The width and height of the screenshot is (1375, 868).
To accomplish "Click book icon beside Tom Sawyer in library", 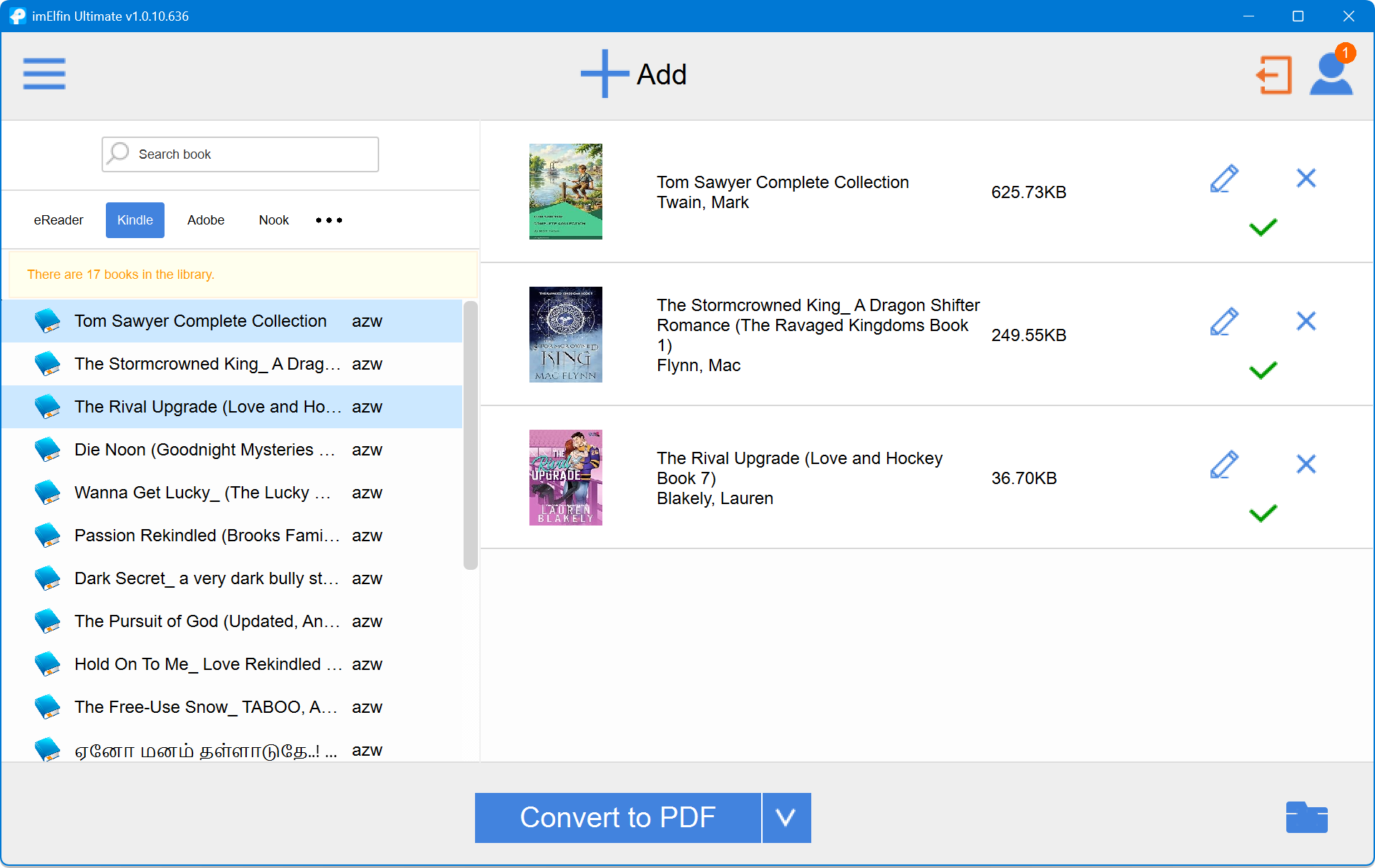I will [47, 321].
